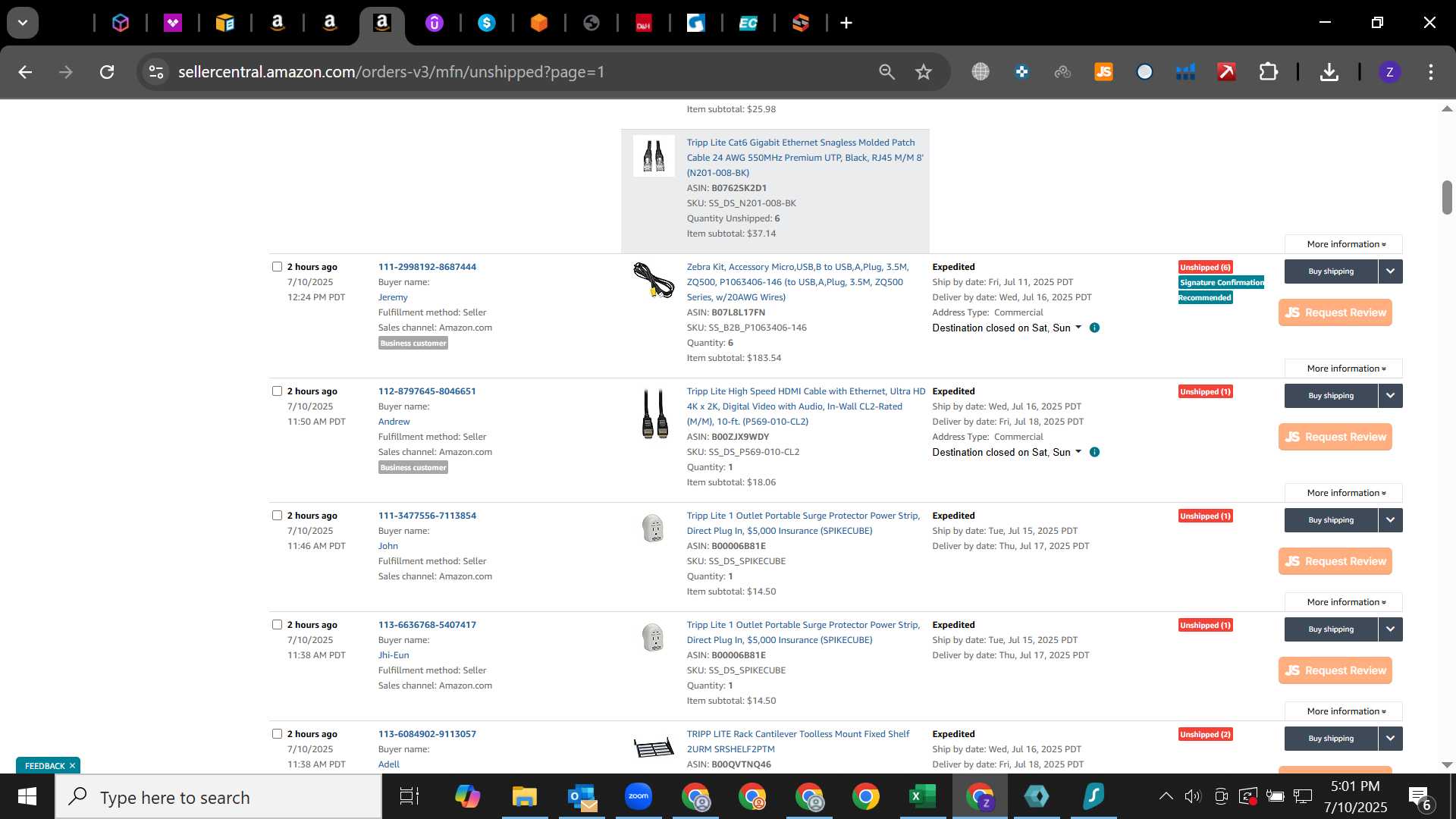The height and width of the screenshot is (819, 1456).
Task: Expand Destination closed dropdown on Jeremy's order
Action: coord(1006,328)
